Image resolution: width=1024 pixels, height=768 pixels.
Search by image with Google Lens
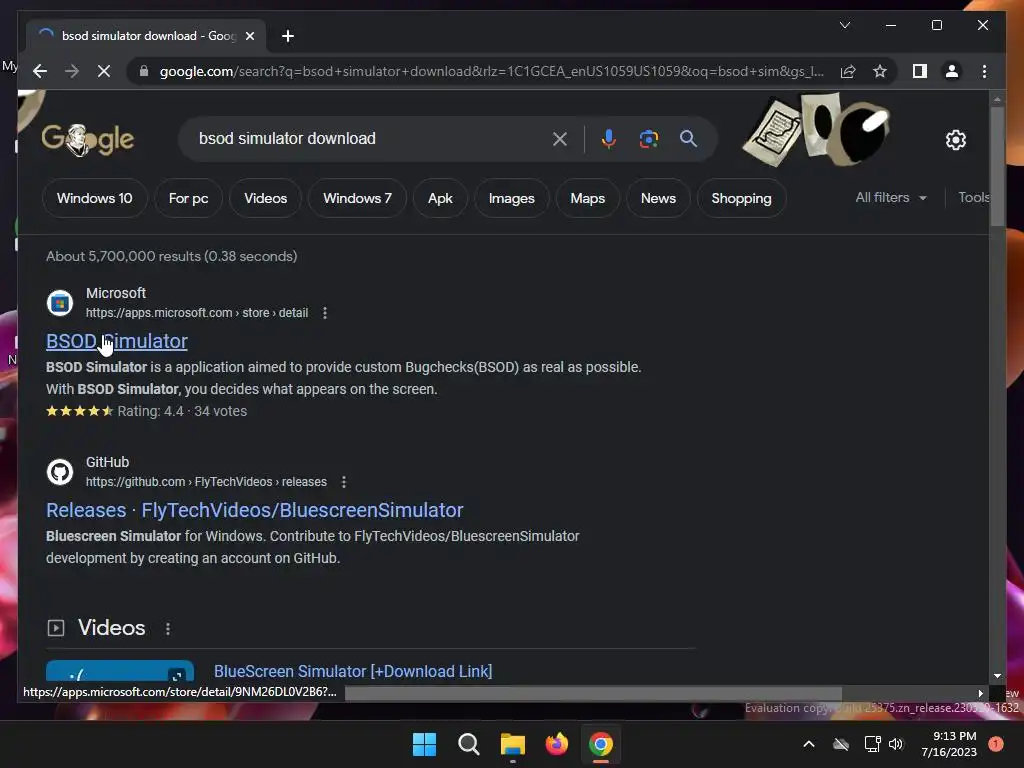648,138
